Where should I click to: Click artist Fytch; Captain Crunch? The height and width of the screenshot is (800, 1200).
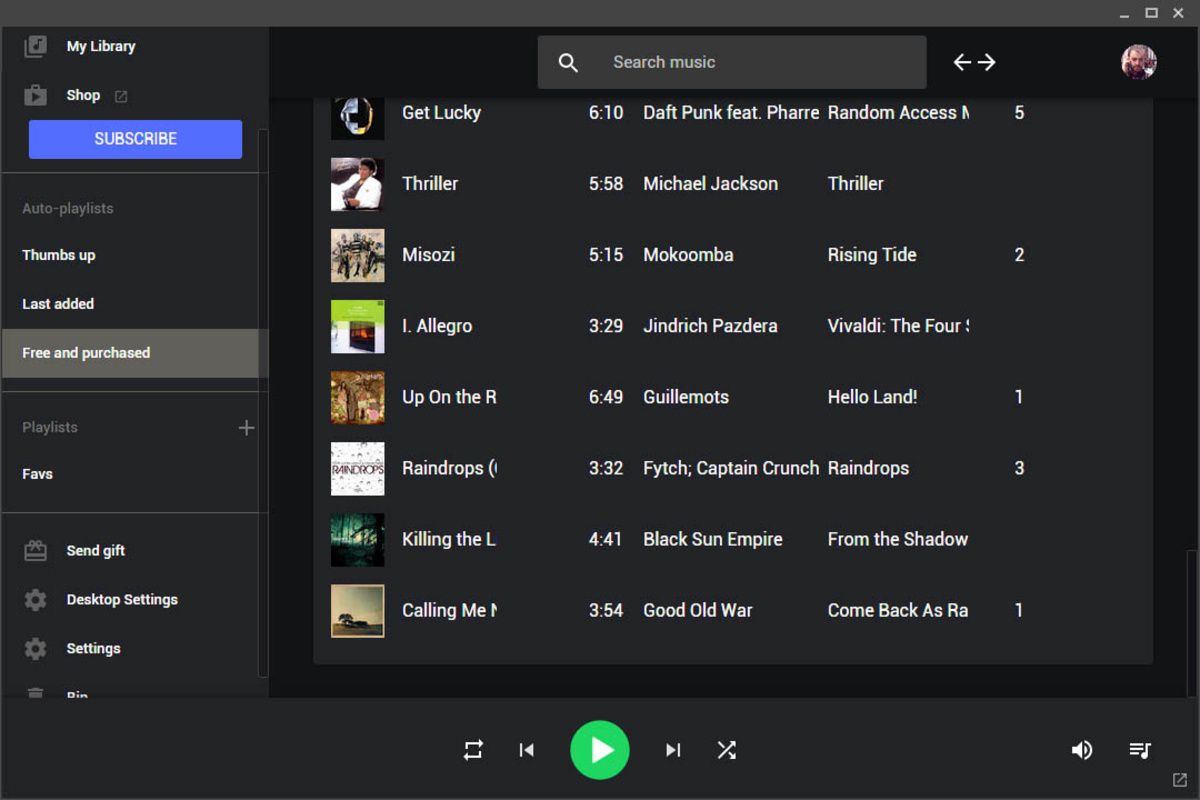pyautogui.click(x=731, y=468)
